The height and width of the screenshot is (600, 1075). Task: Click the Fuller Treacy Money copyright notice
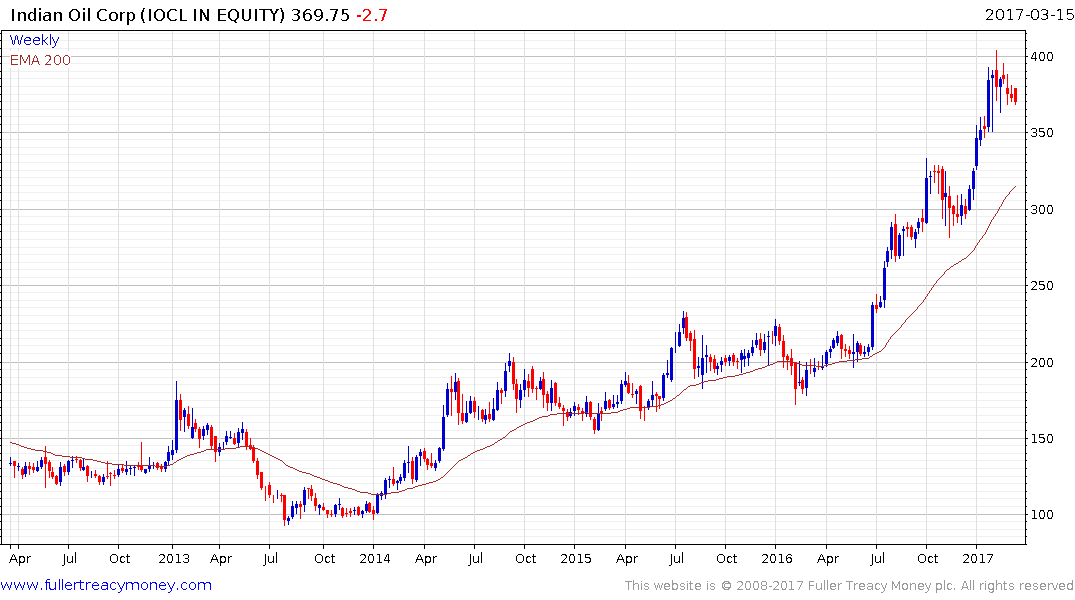click(x=849, y=586)
